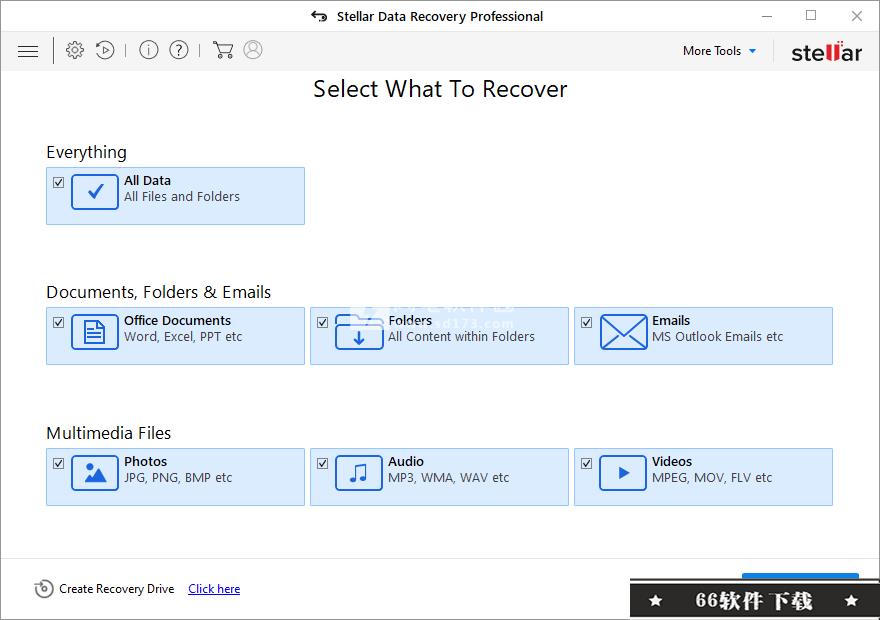Click All Content within Folders text

pos(461,337)
